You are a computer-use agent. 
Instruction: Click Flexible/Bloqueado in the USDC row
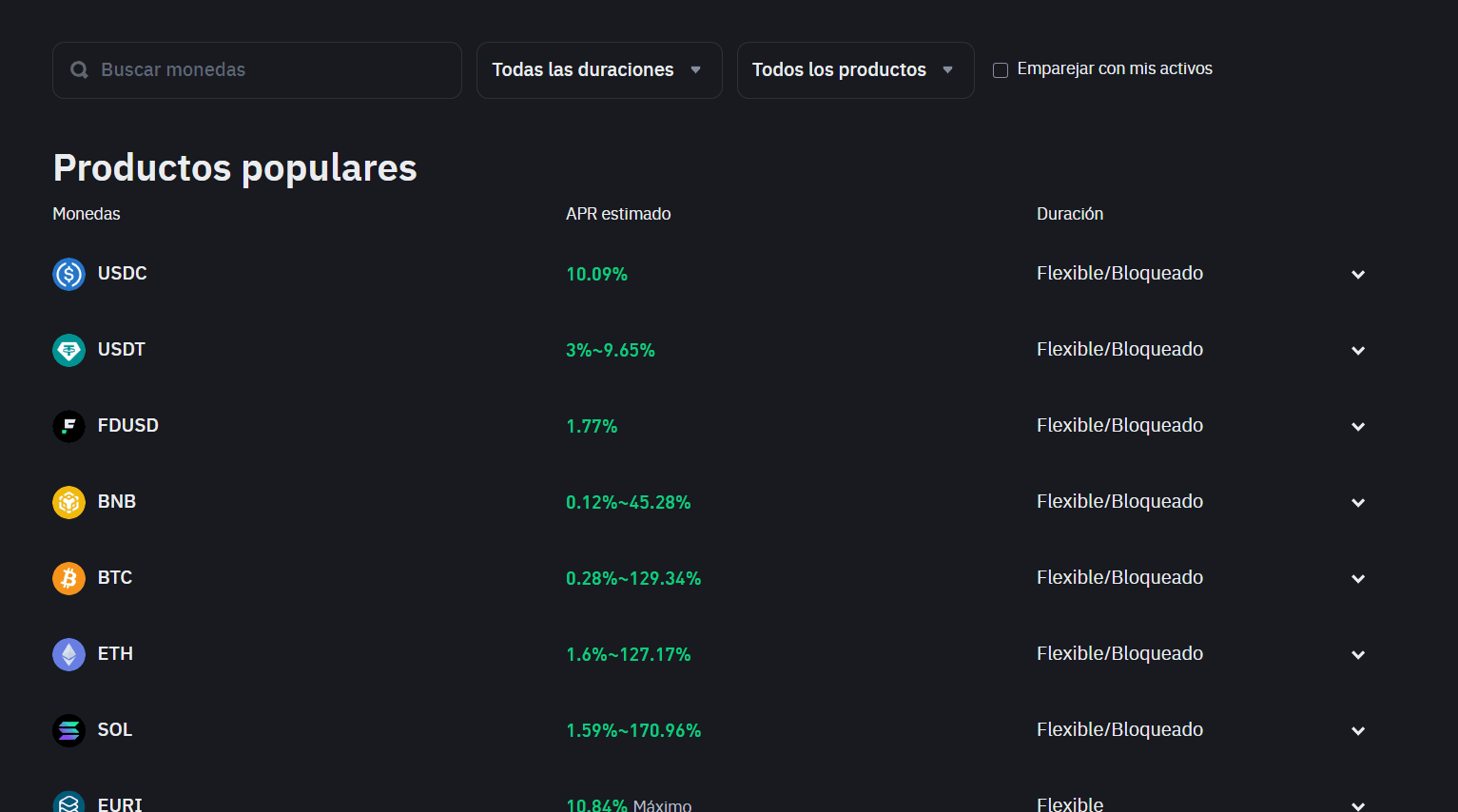click(x=1119, y=273)
